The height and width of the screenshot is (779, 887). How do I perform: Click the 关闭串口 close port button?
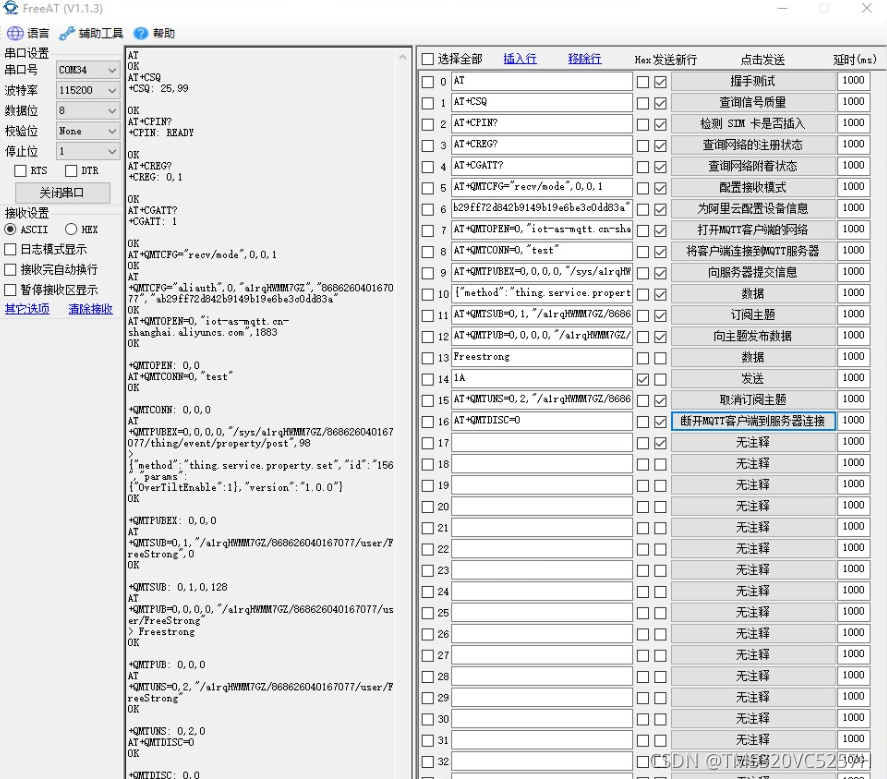tap(62, 193)
